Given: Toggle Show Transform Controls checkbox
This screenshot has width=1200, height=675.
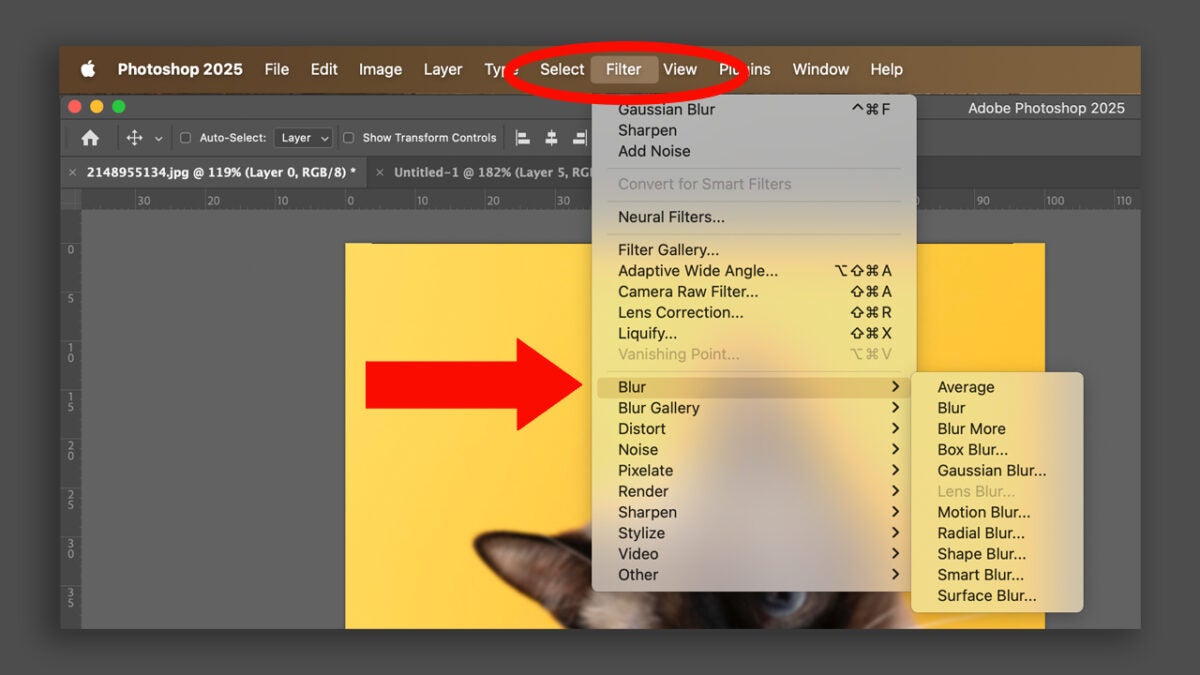Looking at the screenshot, I should click(x=348, y=138).
